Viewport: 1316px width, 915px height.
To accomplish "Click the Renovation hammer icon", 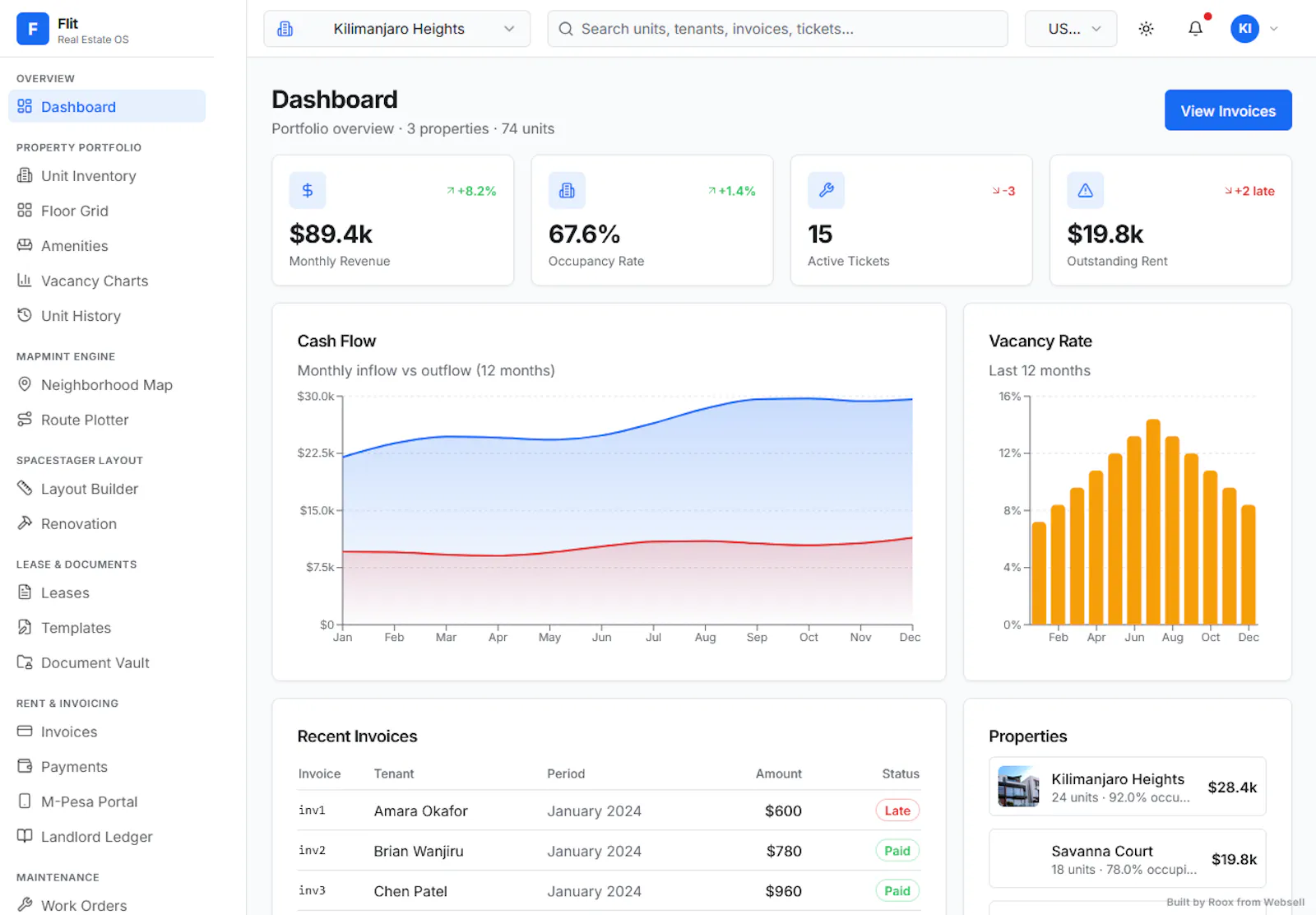I will 25,523.
